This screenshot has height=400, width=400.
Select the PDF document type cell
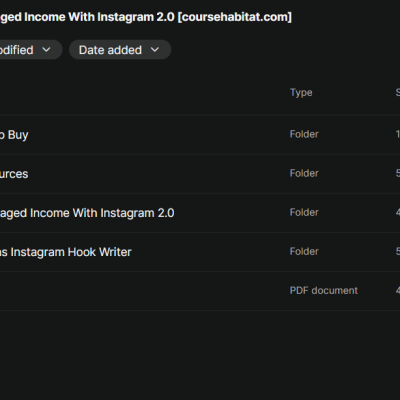pyautogui.click(x=324, y=290)
